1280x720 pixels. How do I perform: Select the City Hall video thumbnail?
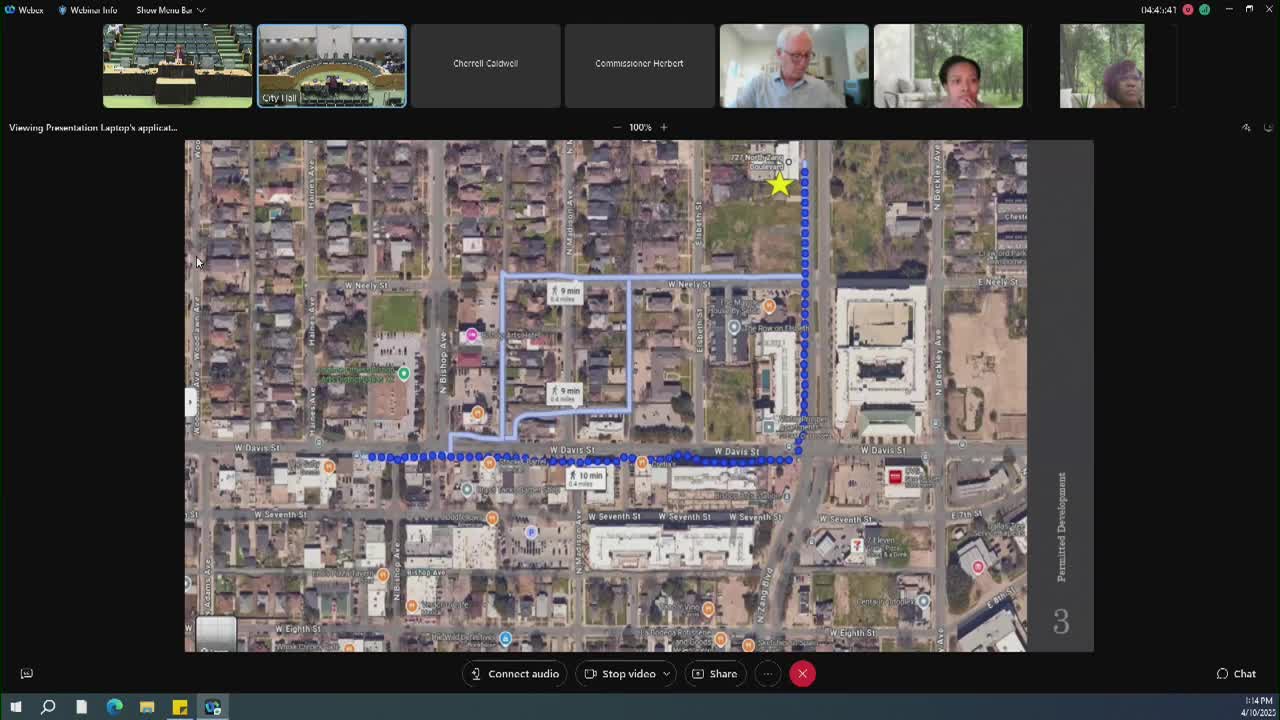point(332,65)
